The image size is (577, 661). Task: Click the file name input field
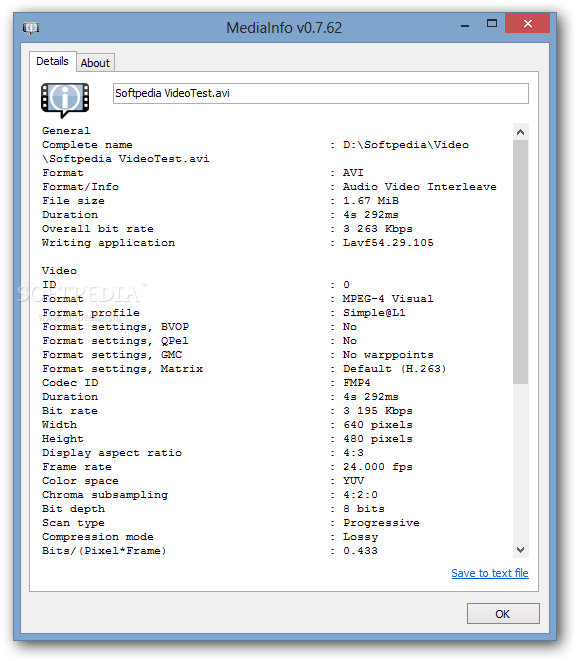pyautogui.click(x=321, y=93)
